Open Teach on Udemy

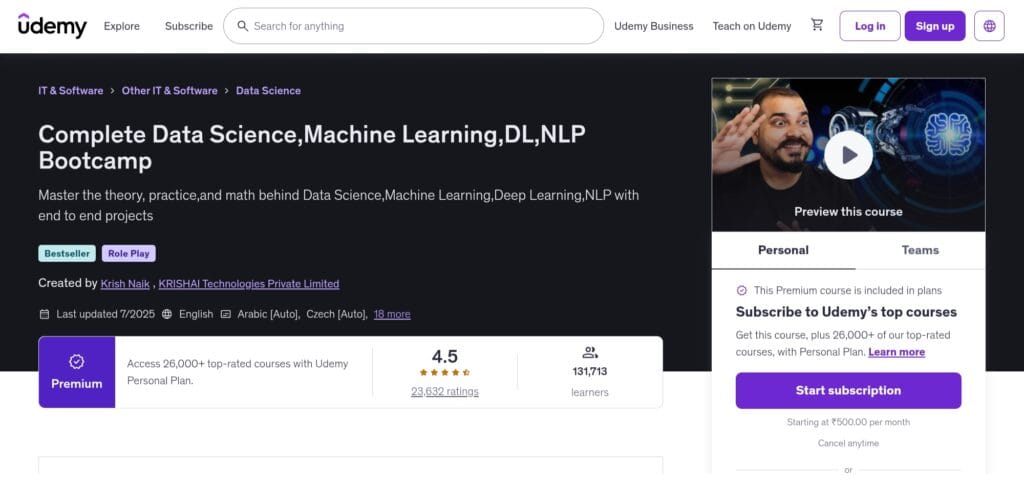click(752, 26)
